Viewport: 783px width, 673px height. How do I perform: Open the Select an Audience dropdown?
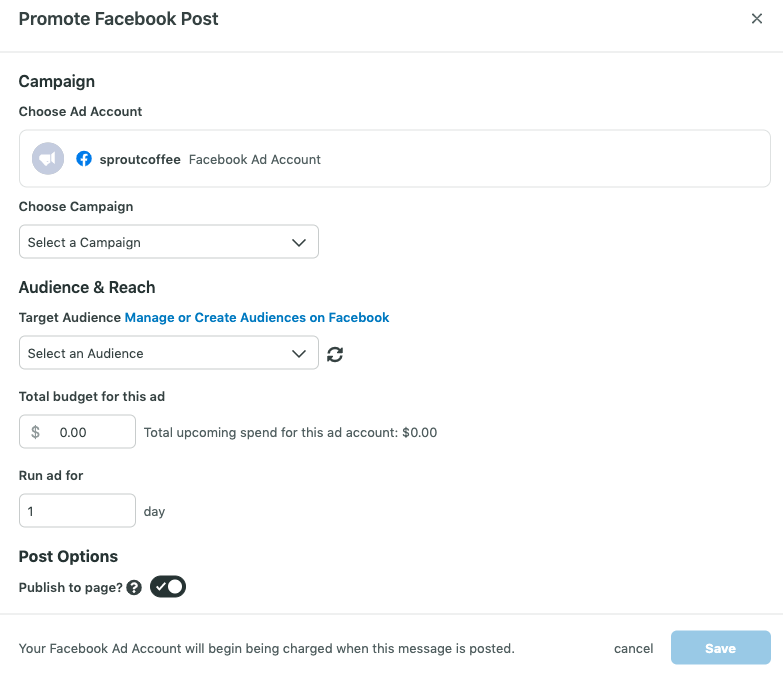click(169, 353)
